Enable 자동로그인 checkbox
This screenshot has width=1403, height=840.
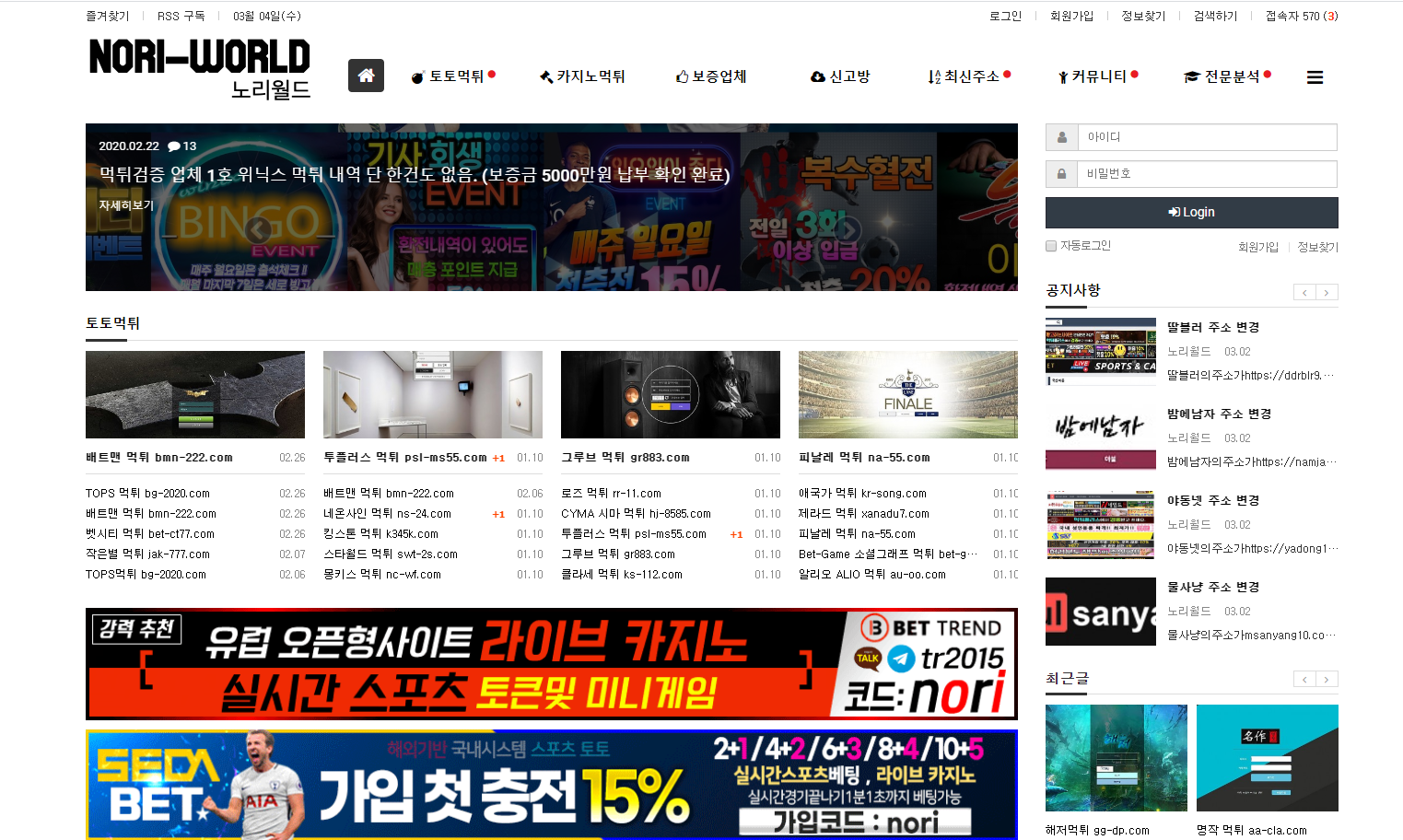1051,246
